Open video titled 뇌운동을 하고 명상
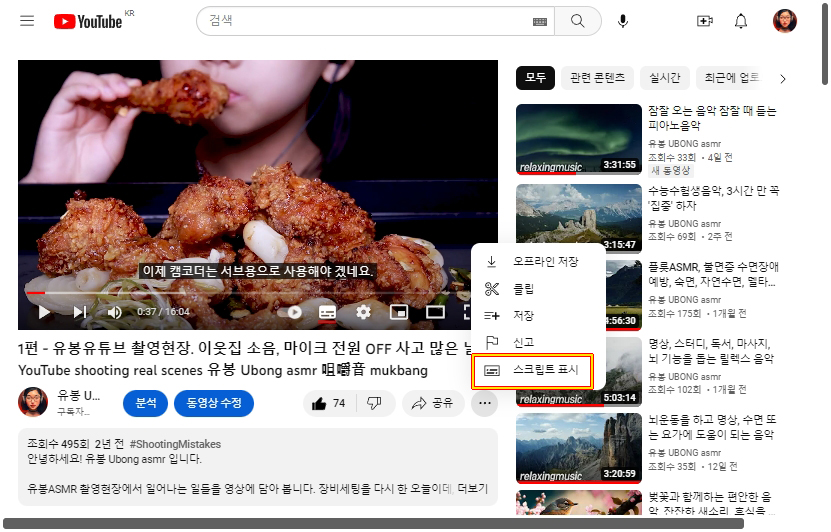This screenshot has height=532, width=831. [x=712, y=427]
